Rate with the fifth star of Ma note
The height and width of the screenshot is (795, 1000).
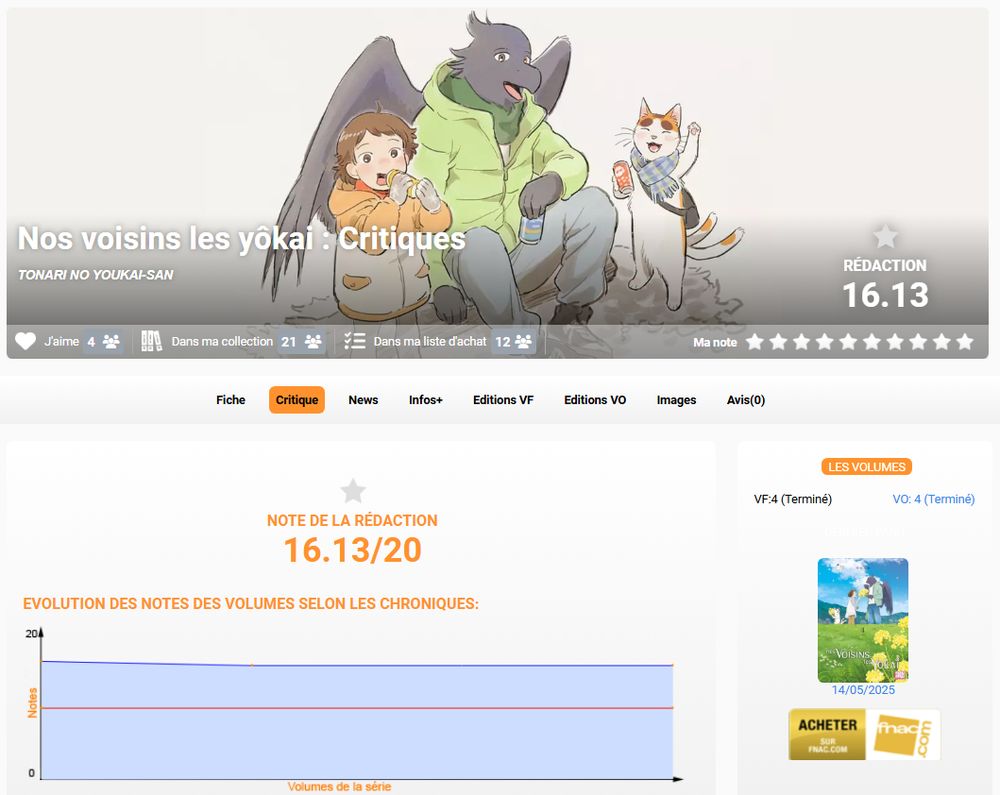pos(848,342)
